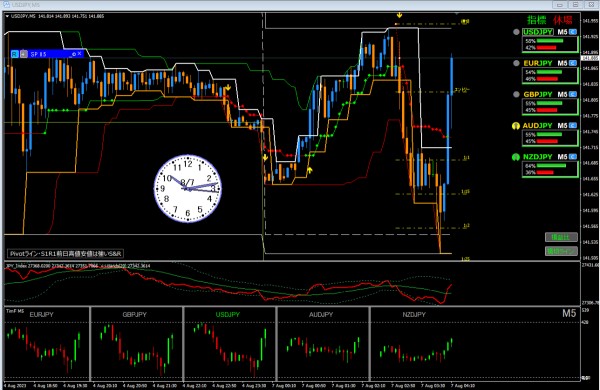The image size is (600, 390).
Task: Click M5 timeframe label in AUDJPY row
Action: (x=562, y=126)
